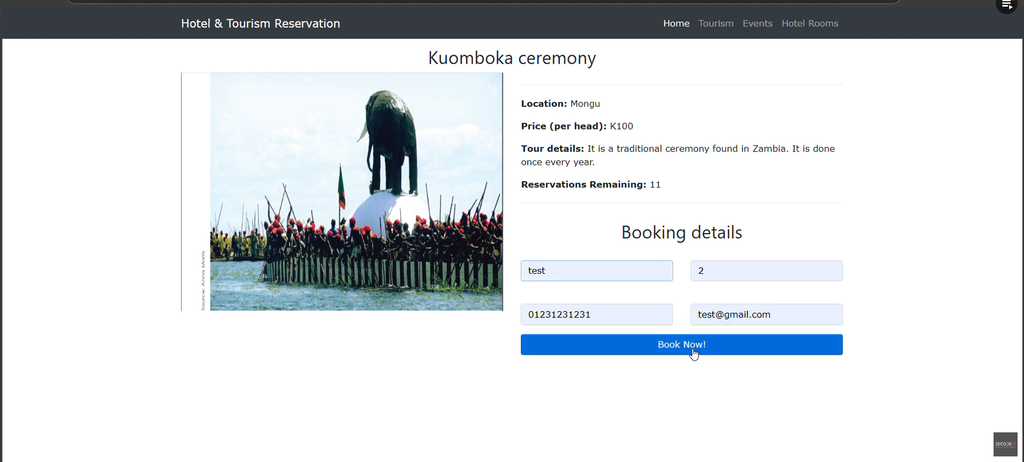Screen dimensions: 1024x462
Task: Open the Tourism nav link
Action: pyautogui.click(x=716, y=24)
